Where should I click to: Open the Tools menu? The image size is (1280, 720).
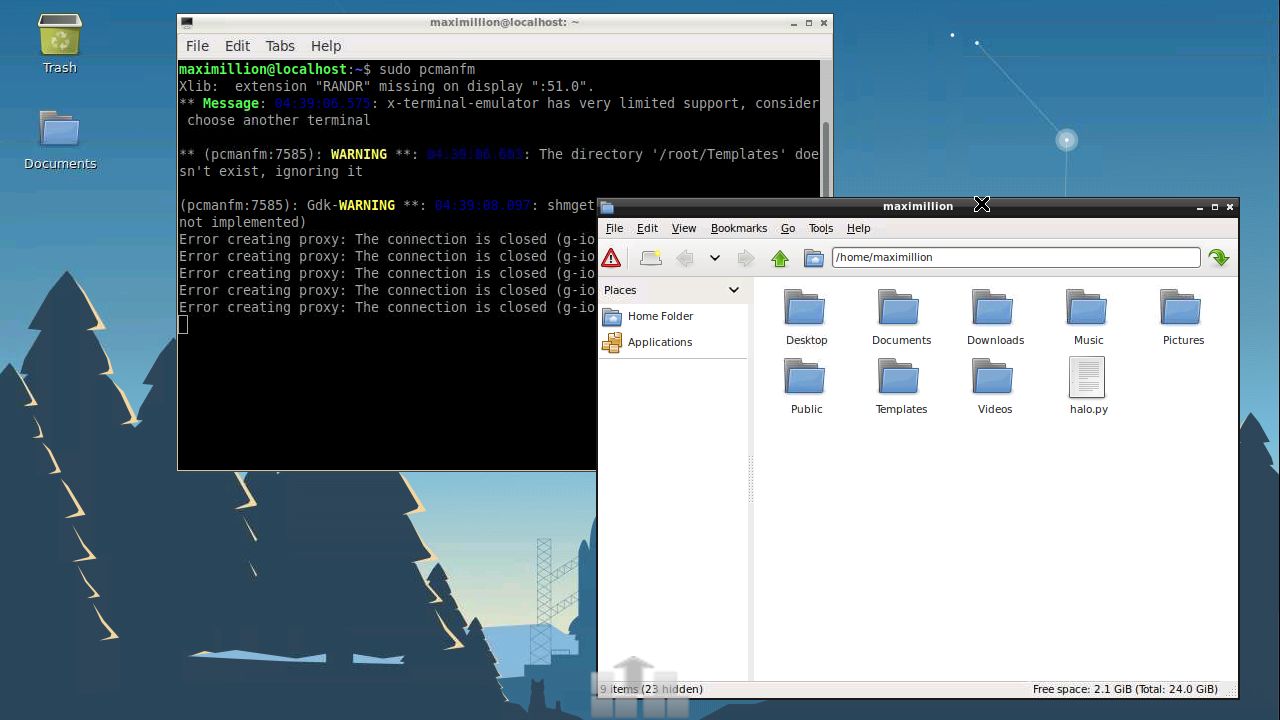click(x=820, y=228)
